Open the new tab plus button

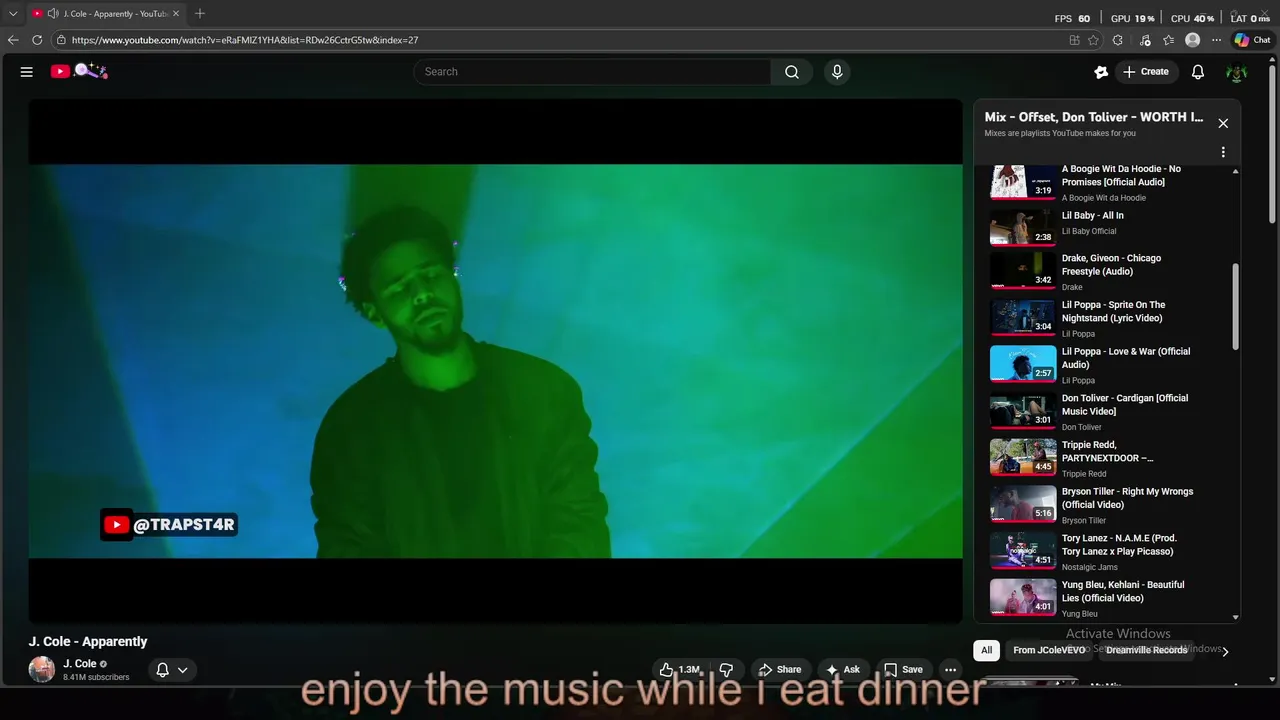pyautogui.click(x=200, y=13)
